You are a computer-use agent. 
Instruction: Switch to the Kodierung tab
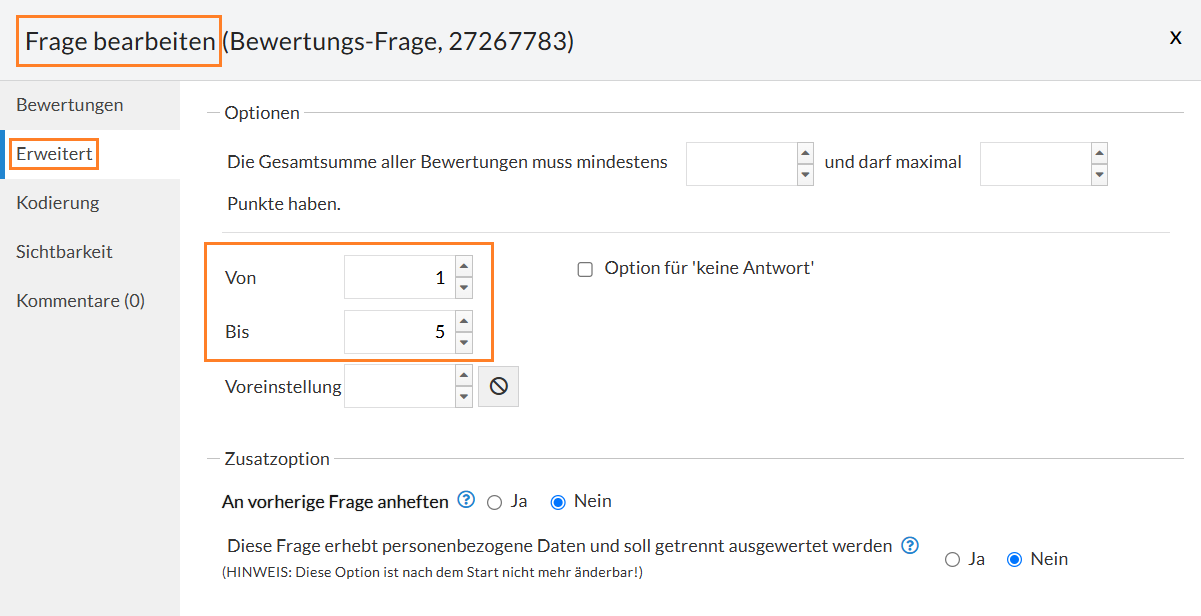[58, 203]
